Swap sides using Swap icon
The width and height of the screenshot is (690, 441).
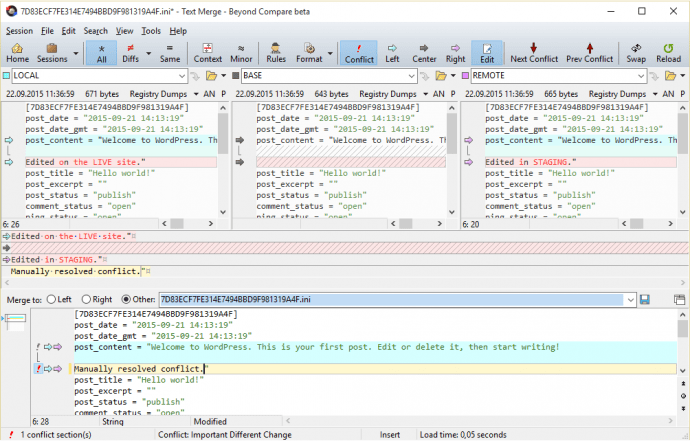pos(636,53)
